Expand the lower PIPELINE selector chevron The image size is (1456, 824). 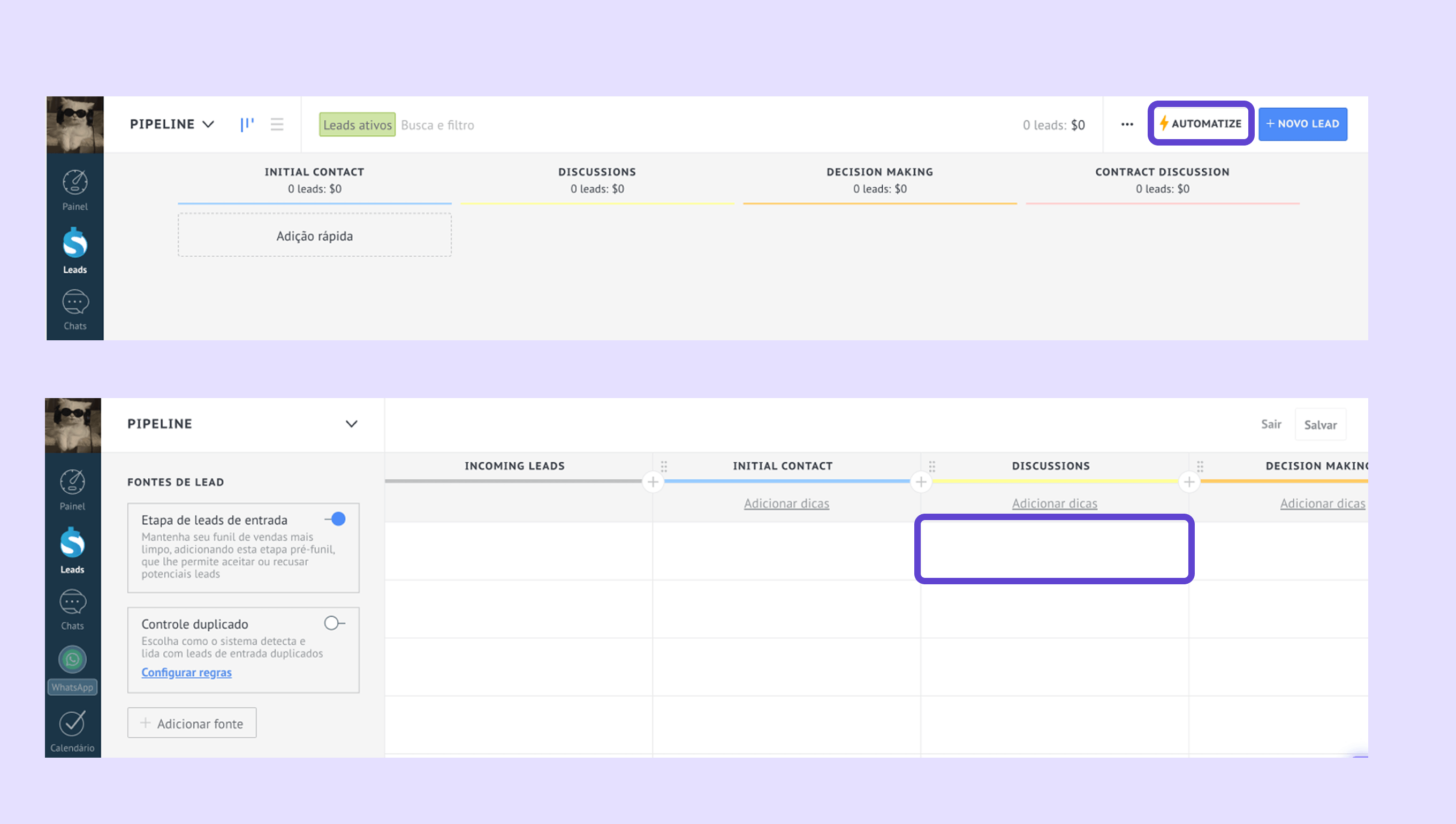pos(351,424)
